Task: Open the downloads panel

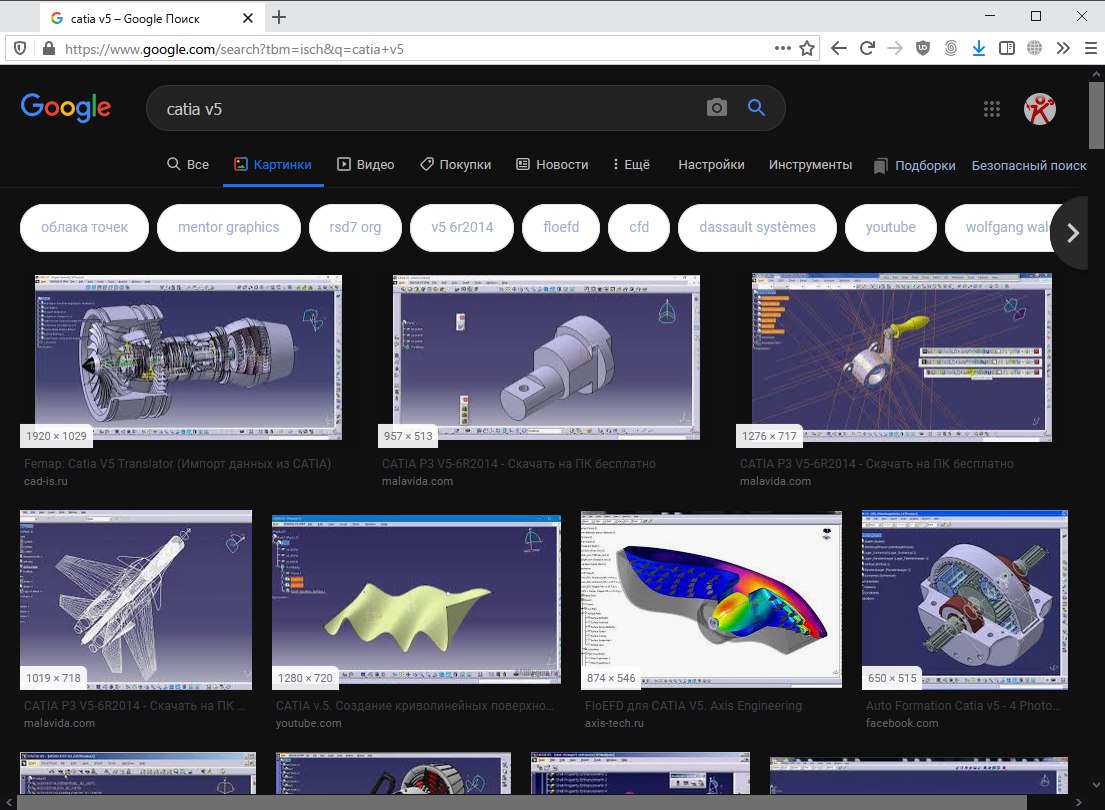Action: click(x=979, y=49)
